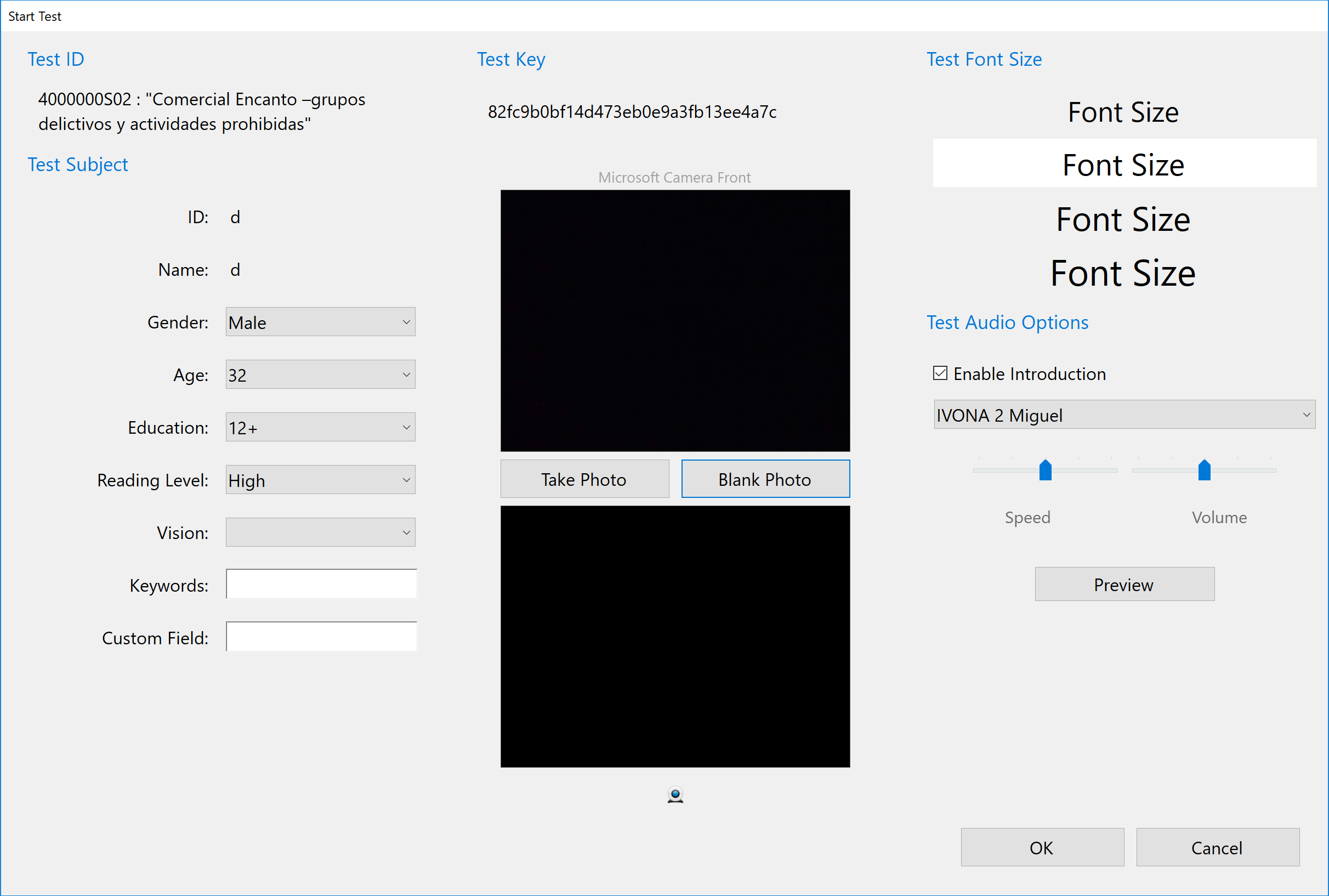
Task: Click the Test ID heading
Action: 56,59
